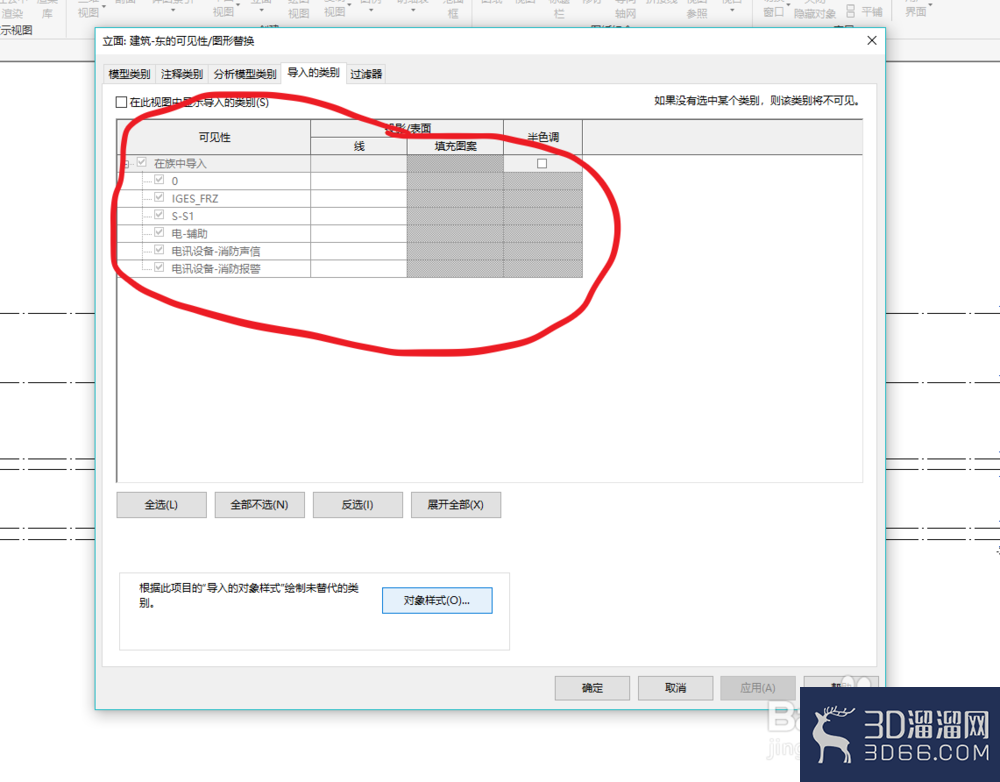Screen dimensions: 1000x782
Task: Click the 半色调 column header
Action: (x=543, y=137)
